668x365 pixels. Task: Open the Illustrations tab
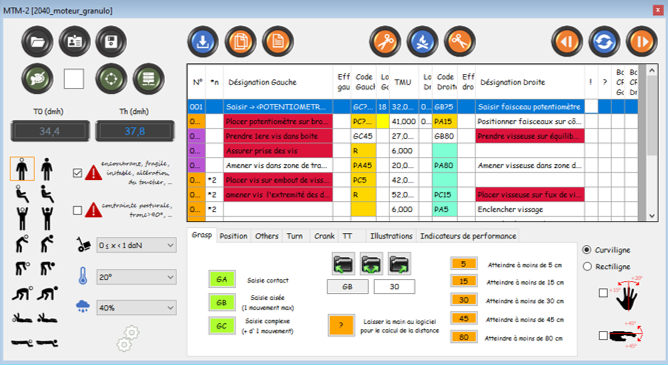tap(391, 236)
